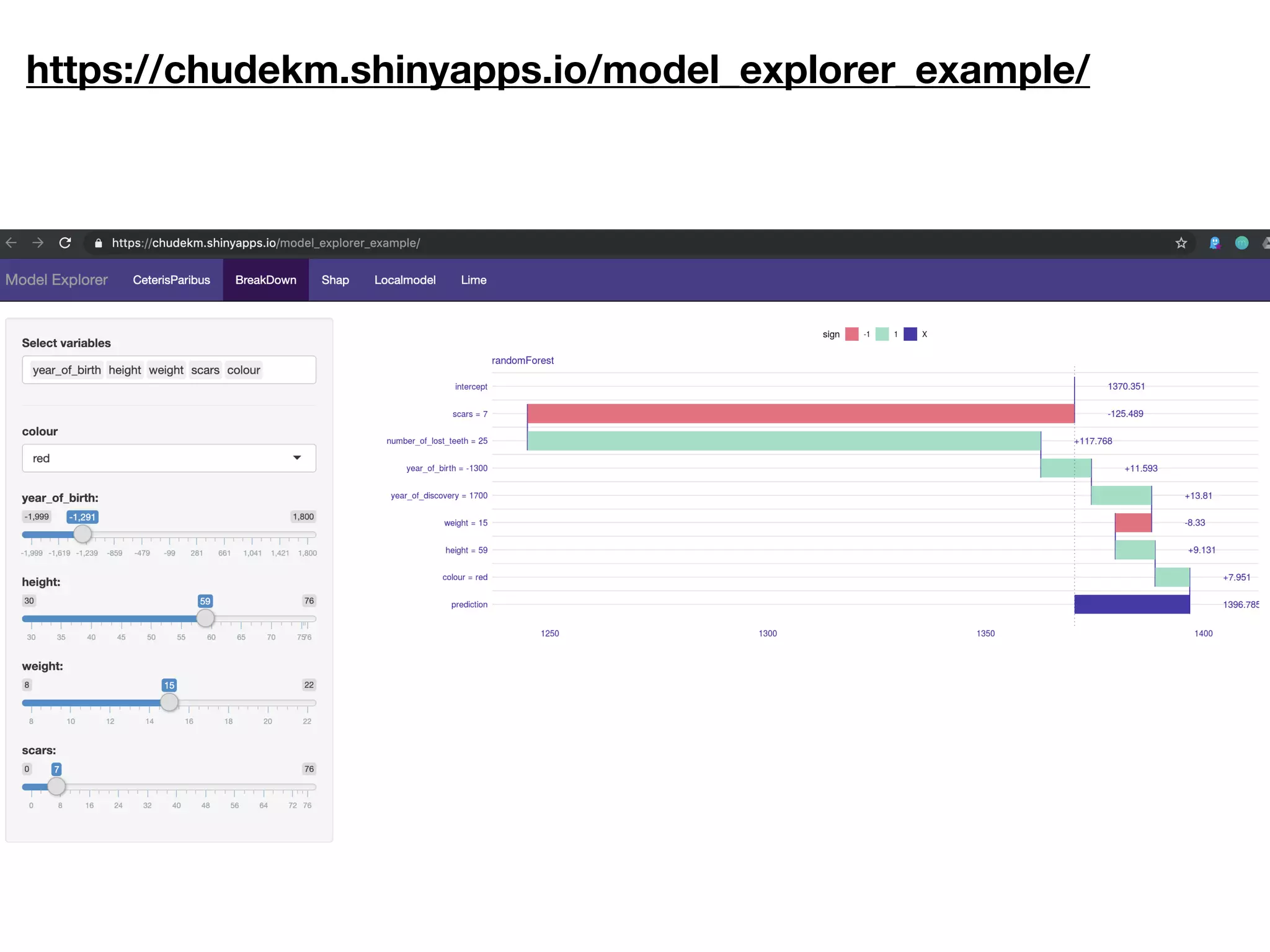The image size is (1270, 952).
Task: Click the green 1 sign legend swatch
Action: [882, 334]
